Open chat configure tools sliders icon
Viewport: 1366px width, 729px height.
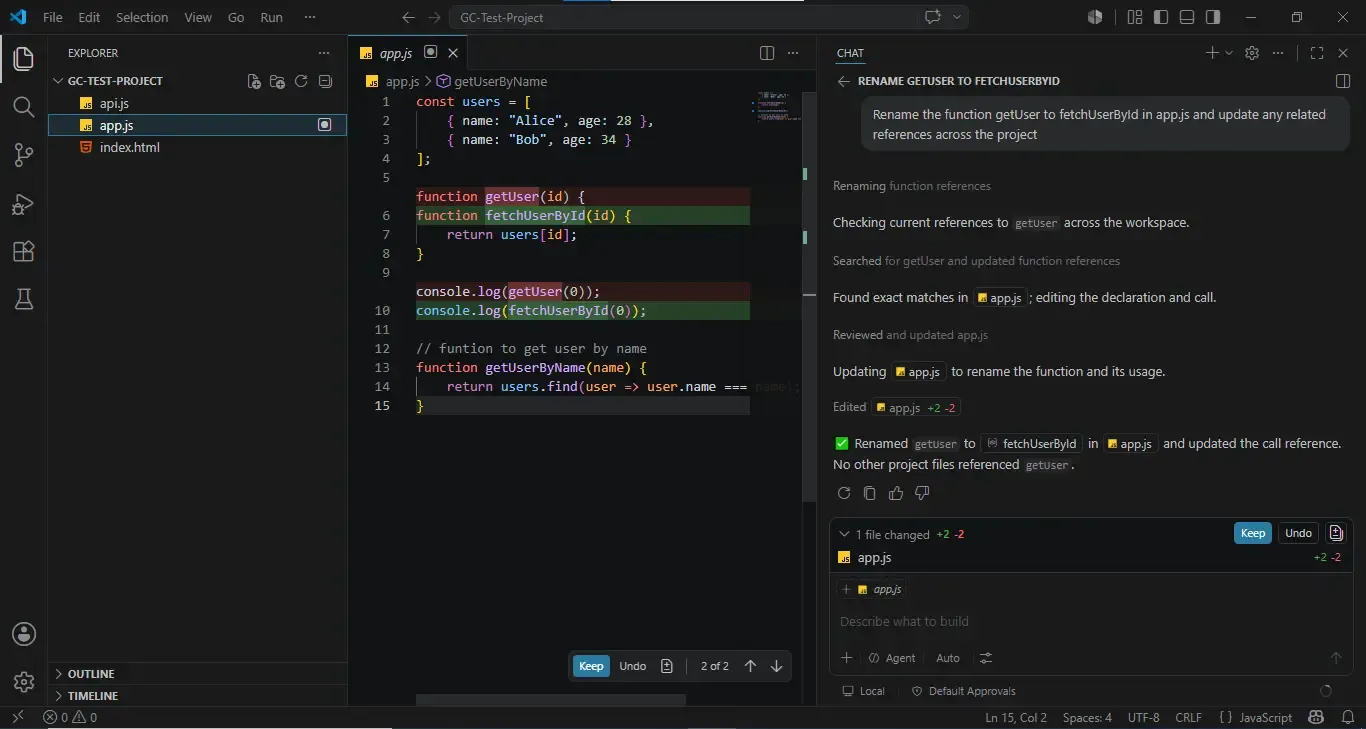986,658
